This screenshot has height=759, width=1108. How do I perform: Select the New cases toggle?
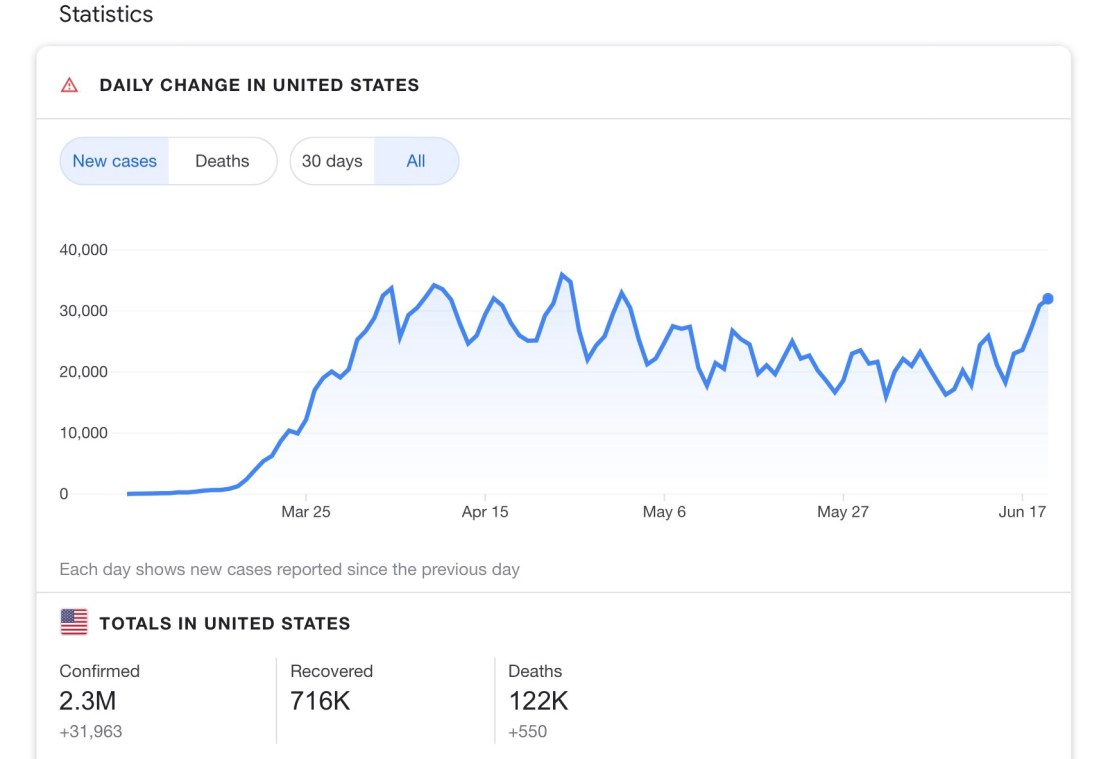point(115,161)
